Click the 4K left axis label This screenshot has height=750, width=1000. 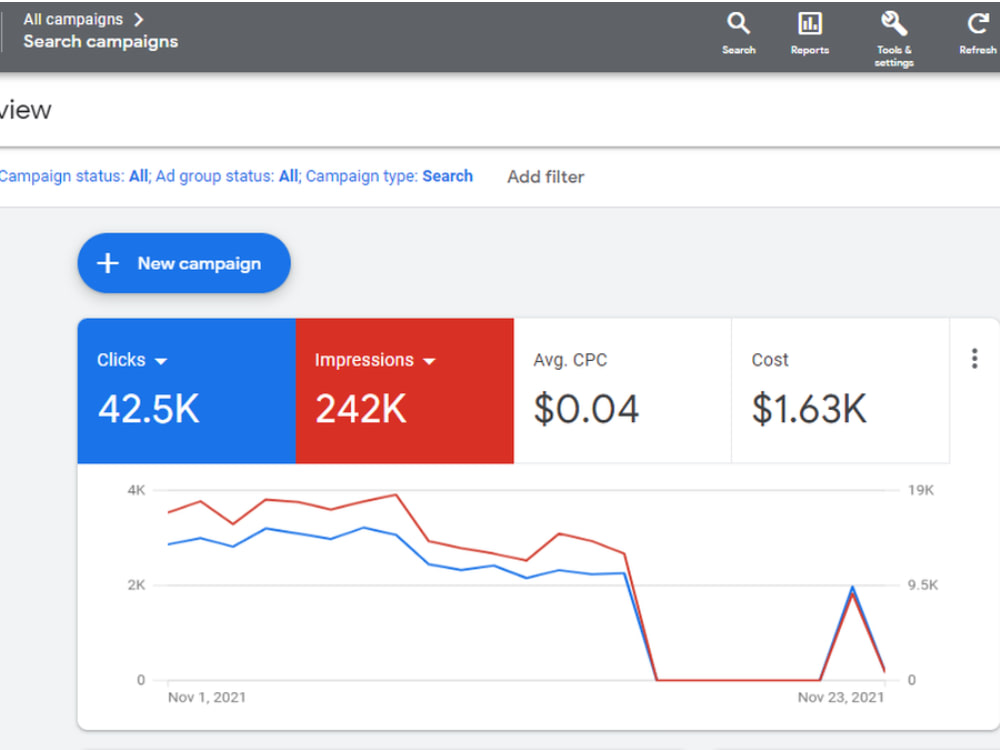pos(136,490)
